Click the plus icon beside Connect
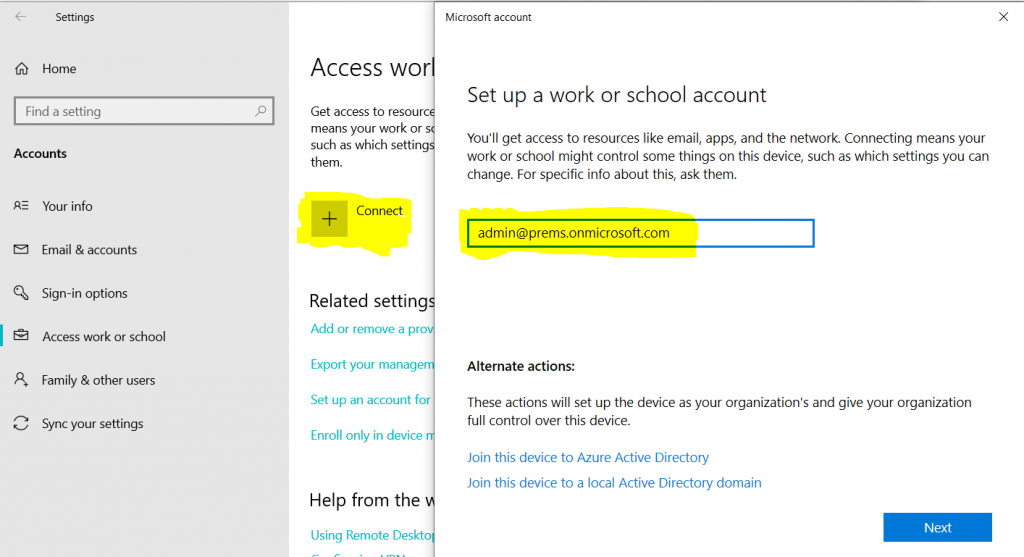This screenshot has height=557, width=1024. click(x=329, y=219)
